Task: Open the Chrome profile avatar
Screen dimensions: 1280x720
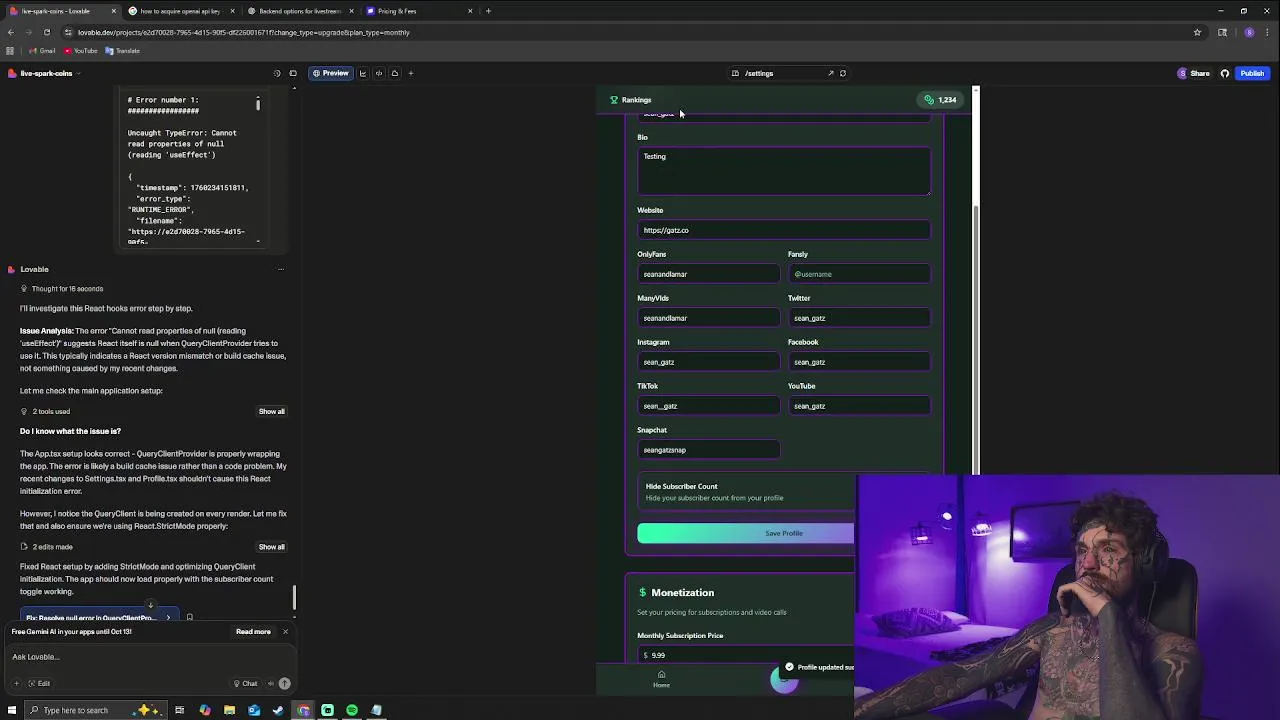Action: coord(1249,32)
